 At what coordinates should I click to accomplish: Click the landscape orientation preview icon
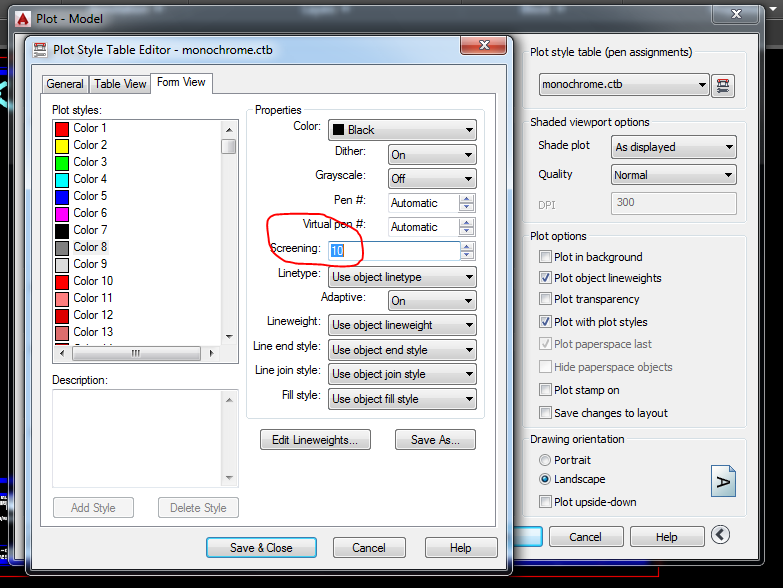[x=723, y=481]
